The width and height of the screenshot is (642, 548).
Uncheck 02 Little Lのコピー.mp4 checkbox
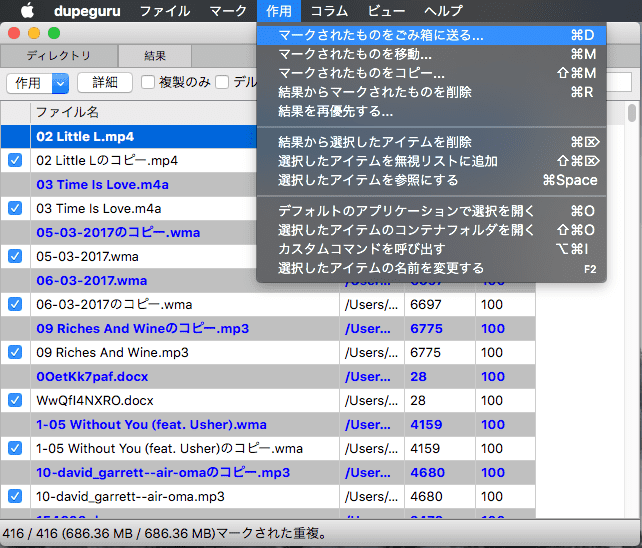pyautogui.click(x=15, y=160)
